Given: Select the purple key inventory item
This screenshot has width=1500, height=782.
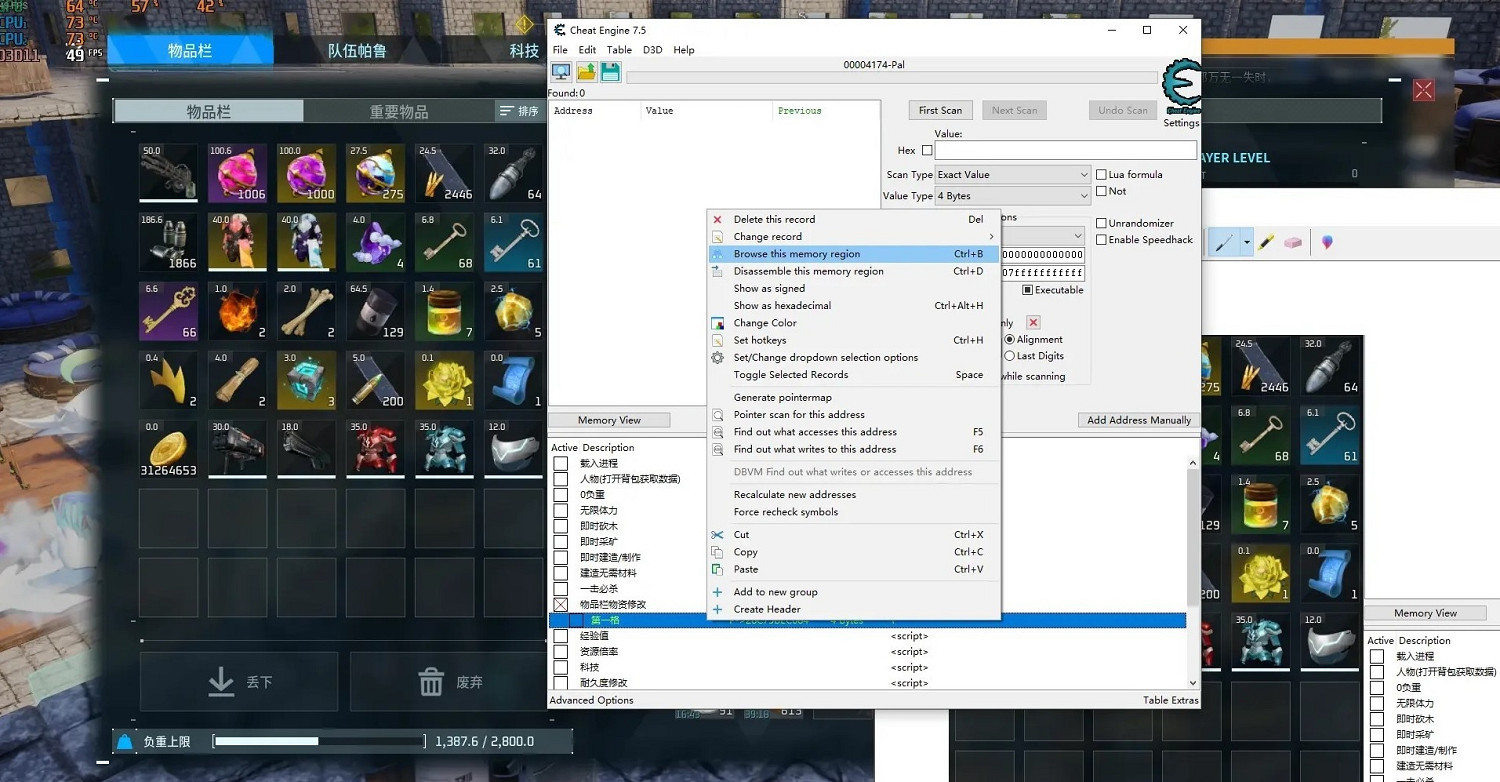Looking at the screenshot, I should (x=168, y=310).
